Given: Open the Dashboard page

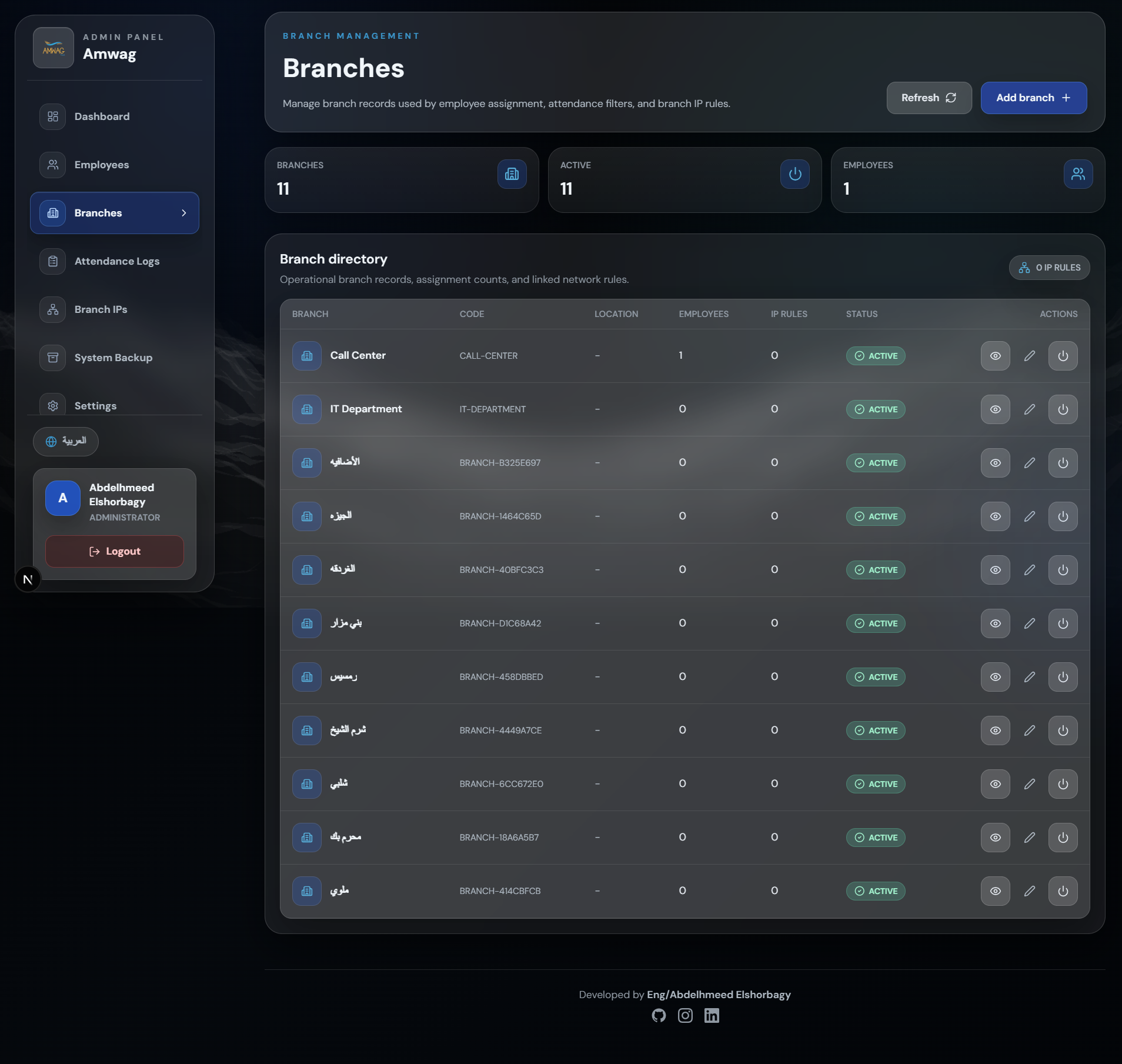Looking at the screenshot, I should (115, 116).
